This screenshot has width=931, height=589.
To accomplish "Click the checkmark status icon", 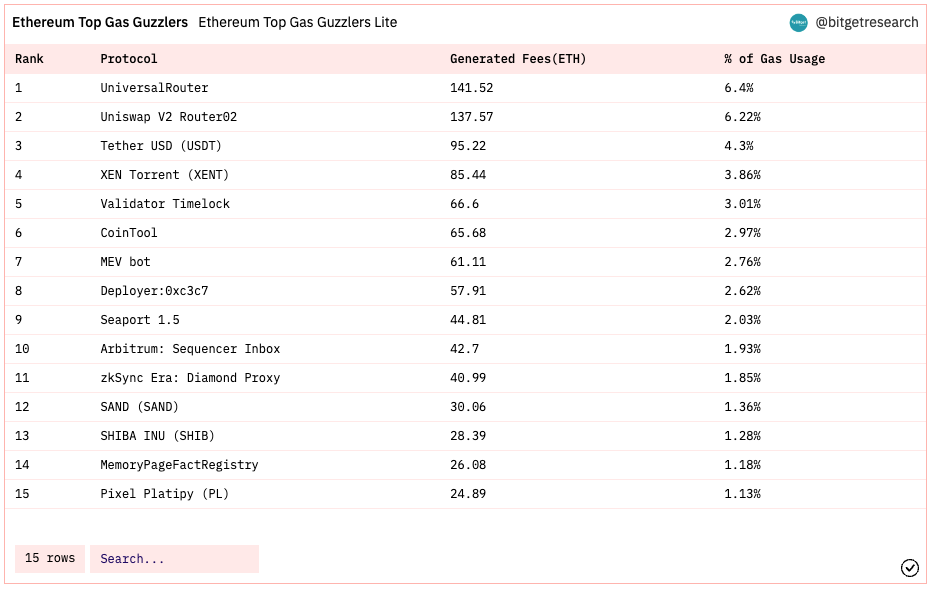I will [909, 568].
